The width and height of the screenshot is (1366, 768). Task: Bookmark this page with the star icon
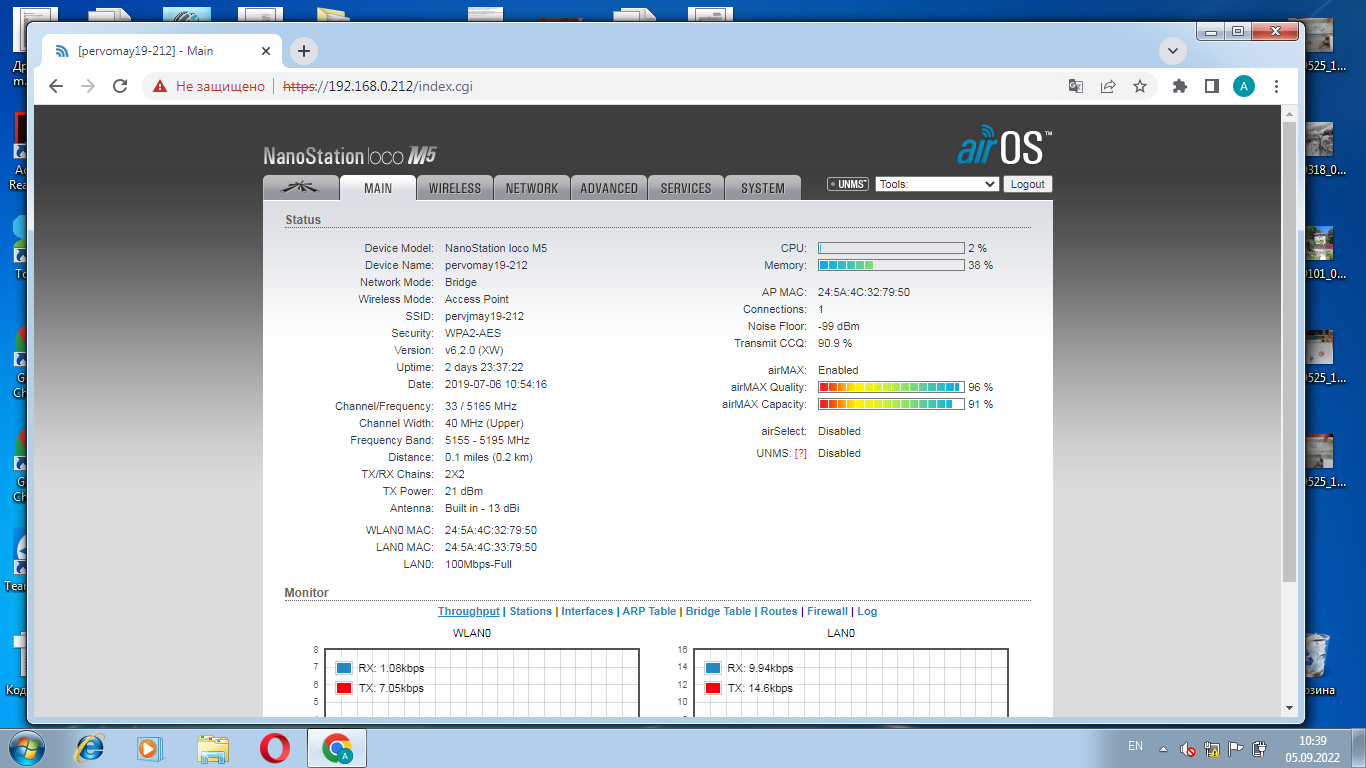pos(1140,86)
